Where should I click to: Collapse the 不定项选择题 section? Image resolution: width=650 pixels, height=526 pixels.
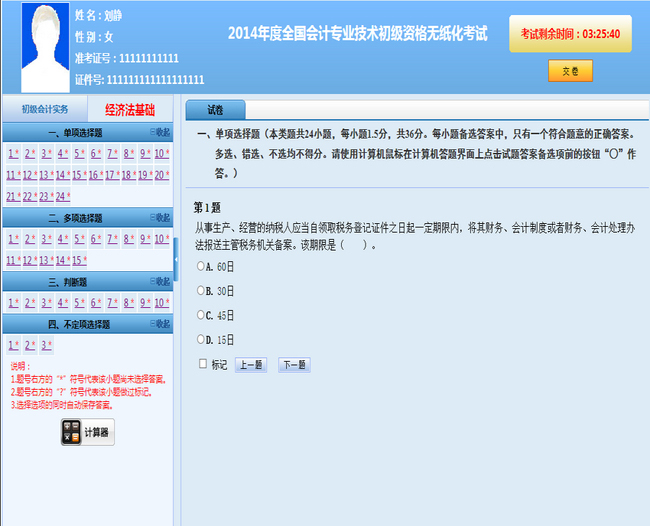tap(159, 324)
